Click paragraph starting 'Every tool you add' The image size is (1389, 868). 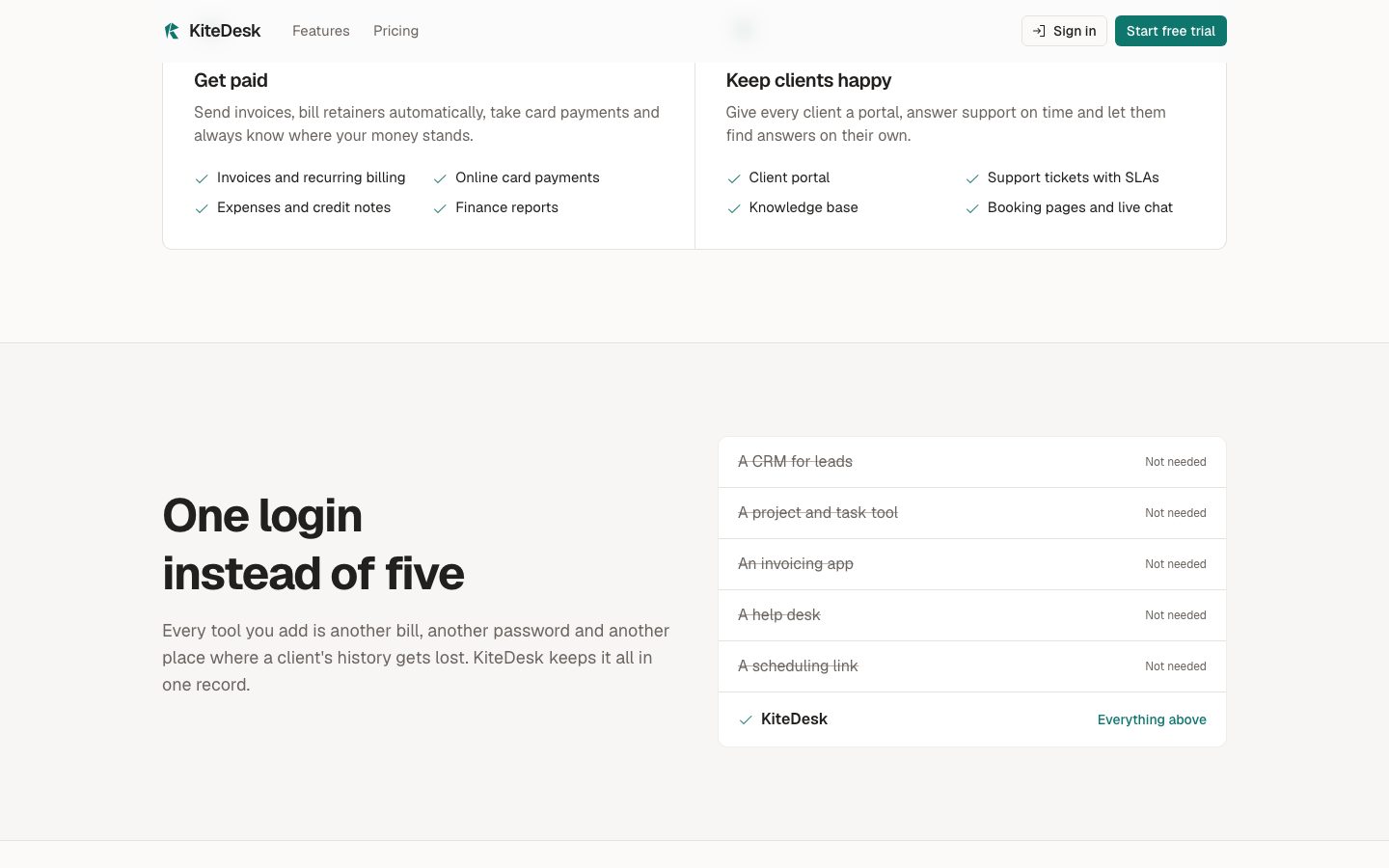(416, 658)
